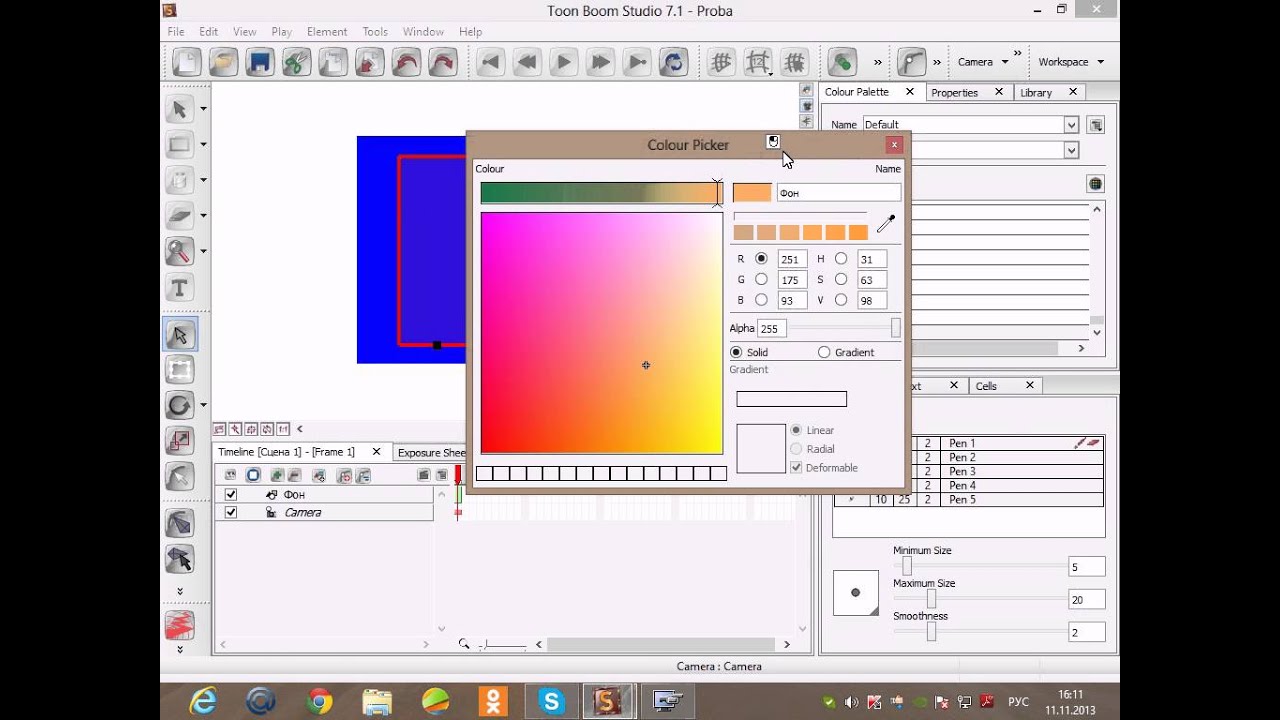Pick a color with the eyedropper
The height and width of the screenshot is (720, 1280).
[x=886, y=223]
